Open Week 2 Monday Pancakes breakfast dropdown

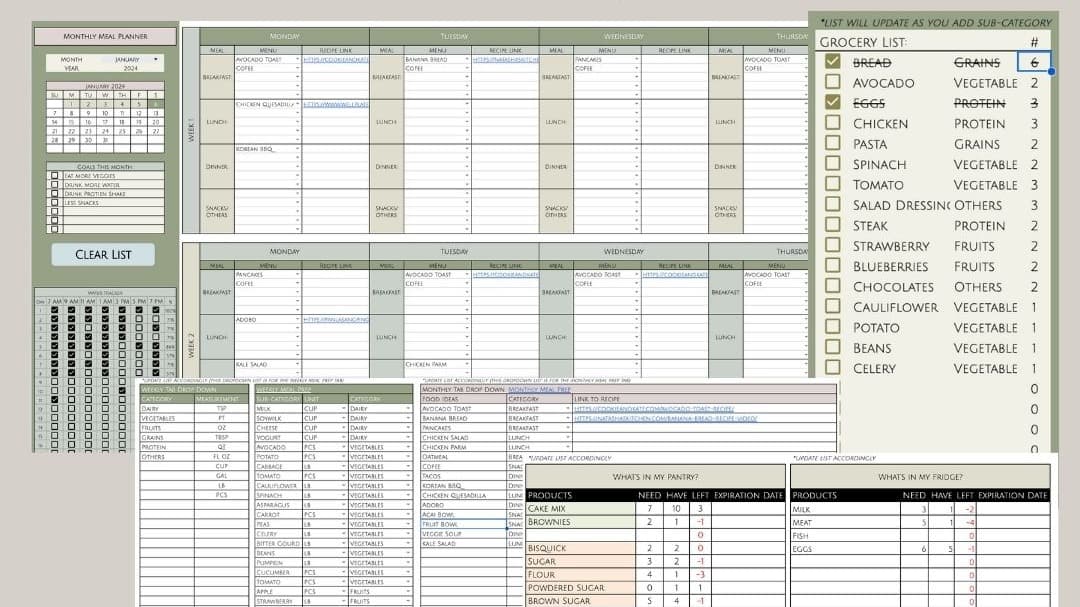(298, 275)
